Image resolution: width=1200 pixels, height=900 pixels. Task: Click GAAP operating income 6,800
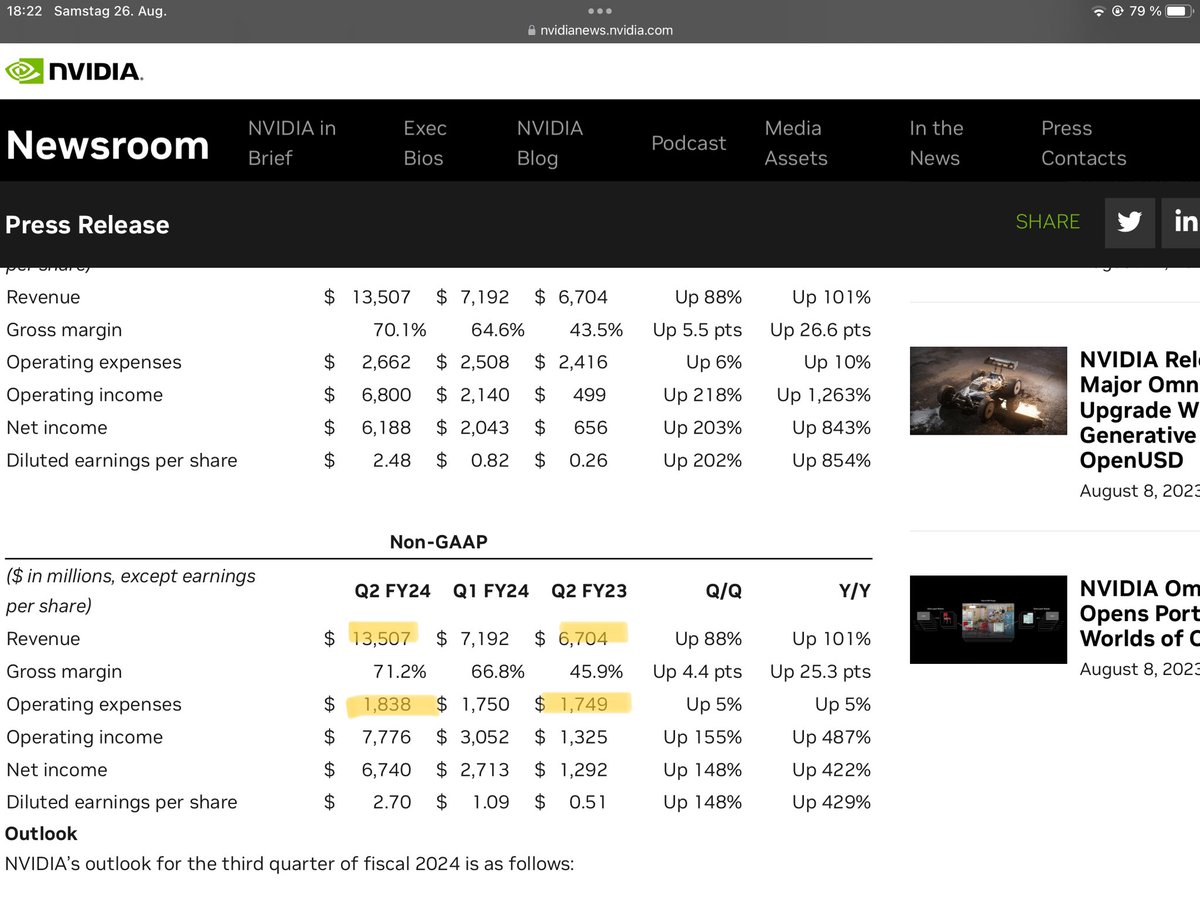click(x=387, y=395)
